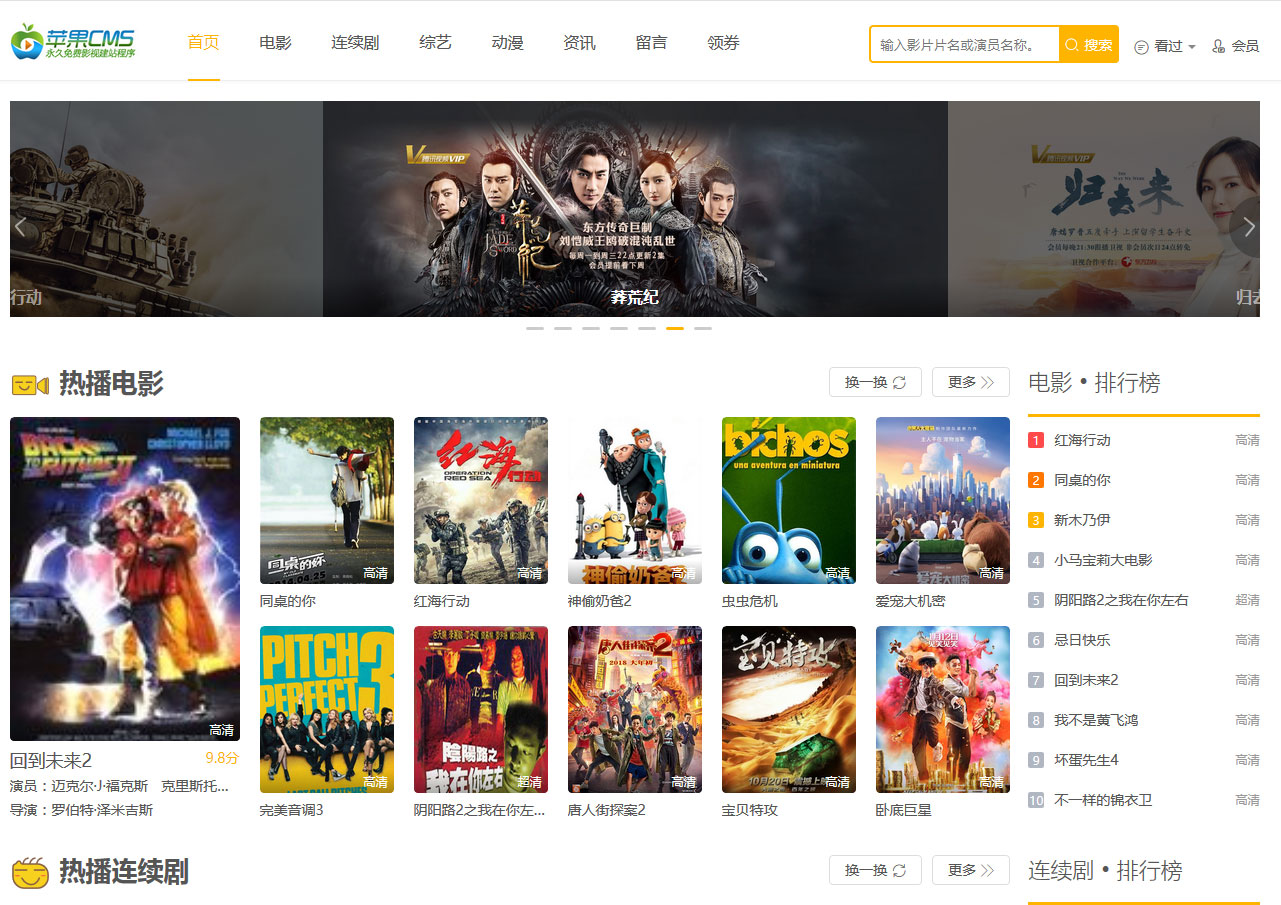
Task: Expand the 看过 history dropdown
Action: pyautogui.click(x=1165, y=46)
